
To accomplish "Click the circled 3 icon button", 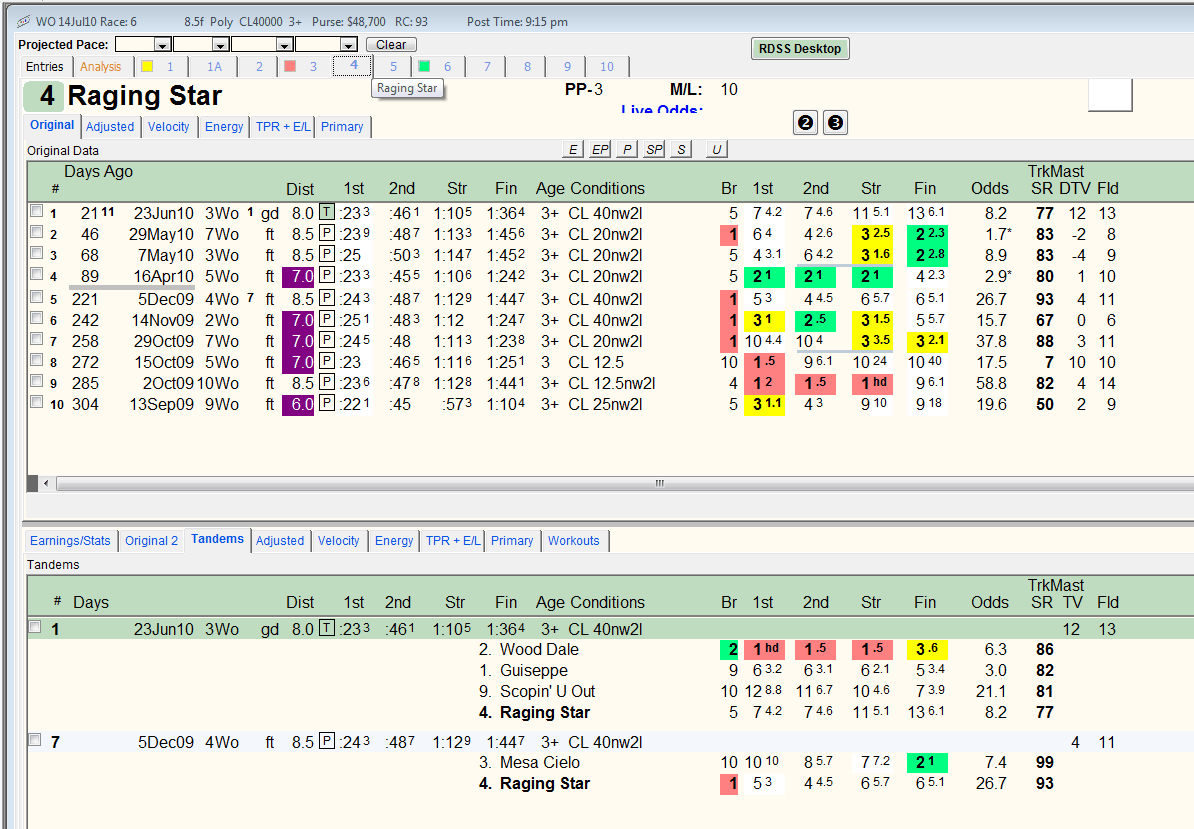I will click(x=835, y=123).
